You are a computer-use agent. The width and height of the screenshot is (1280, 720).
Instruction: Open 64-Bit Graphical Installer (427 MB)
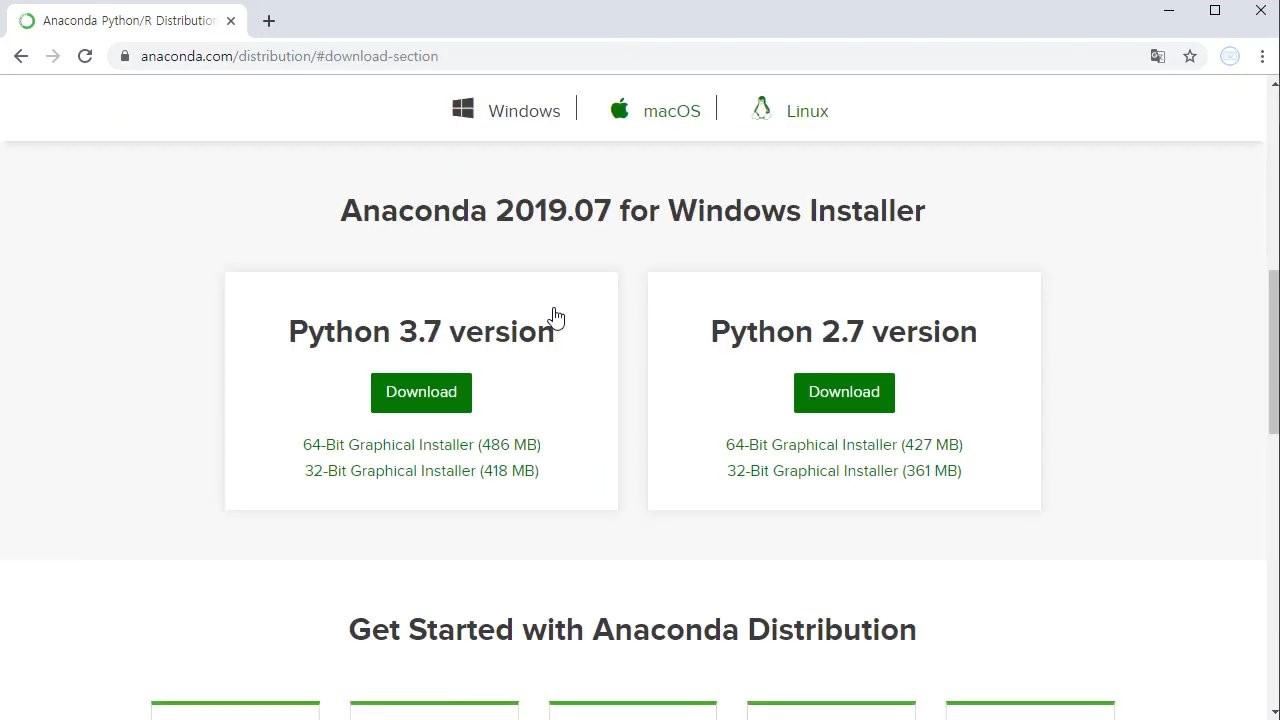844,445
